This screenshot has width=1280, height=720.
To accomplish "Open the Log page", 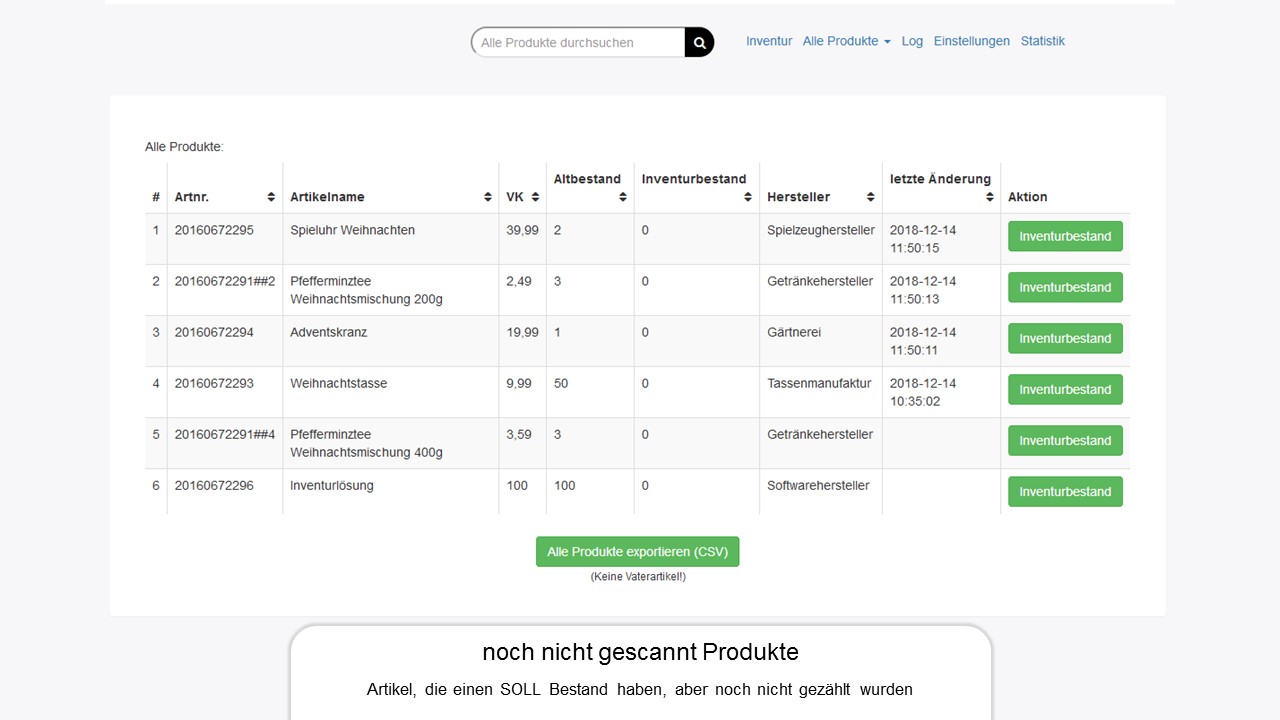I will [x=912, y=41].
